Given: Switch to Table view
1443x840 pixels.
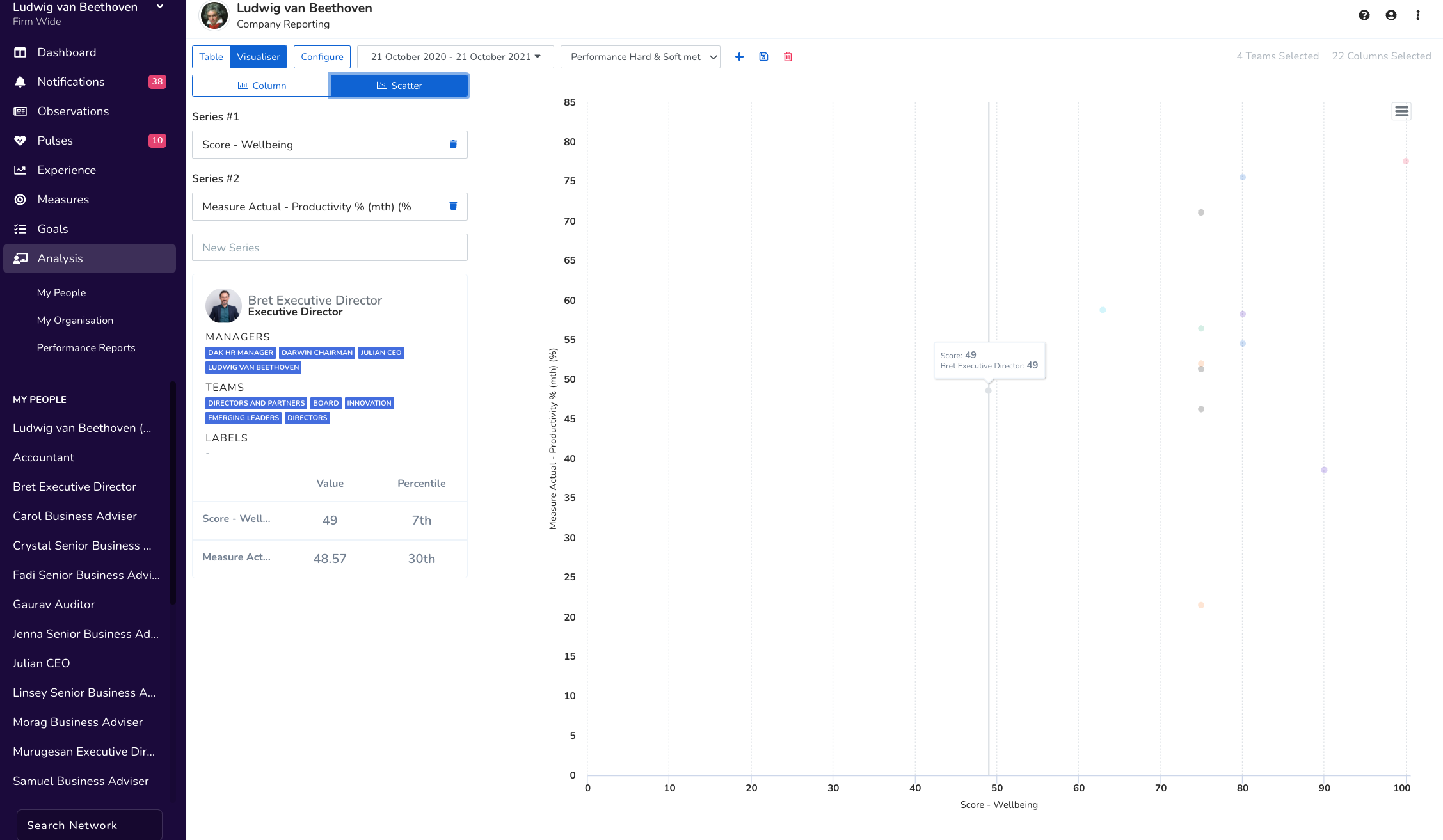Looking at the screenshot, I should tap(211, 57).
